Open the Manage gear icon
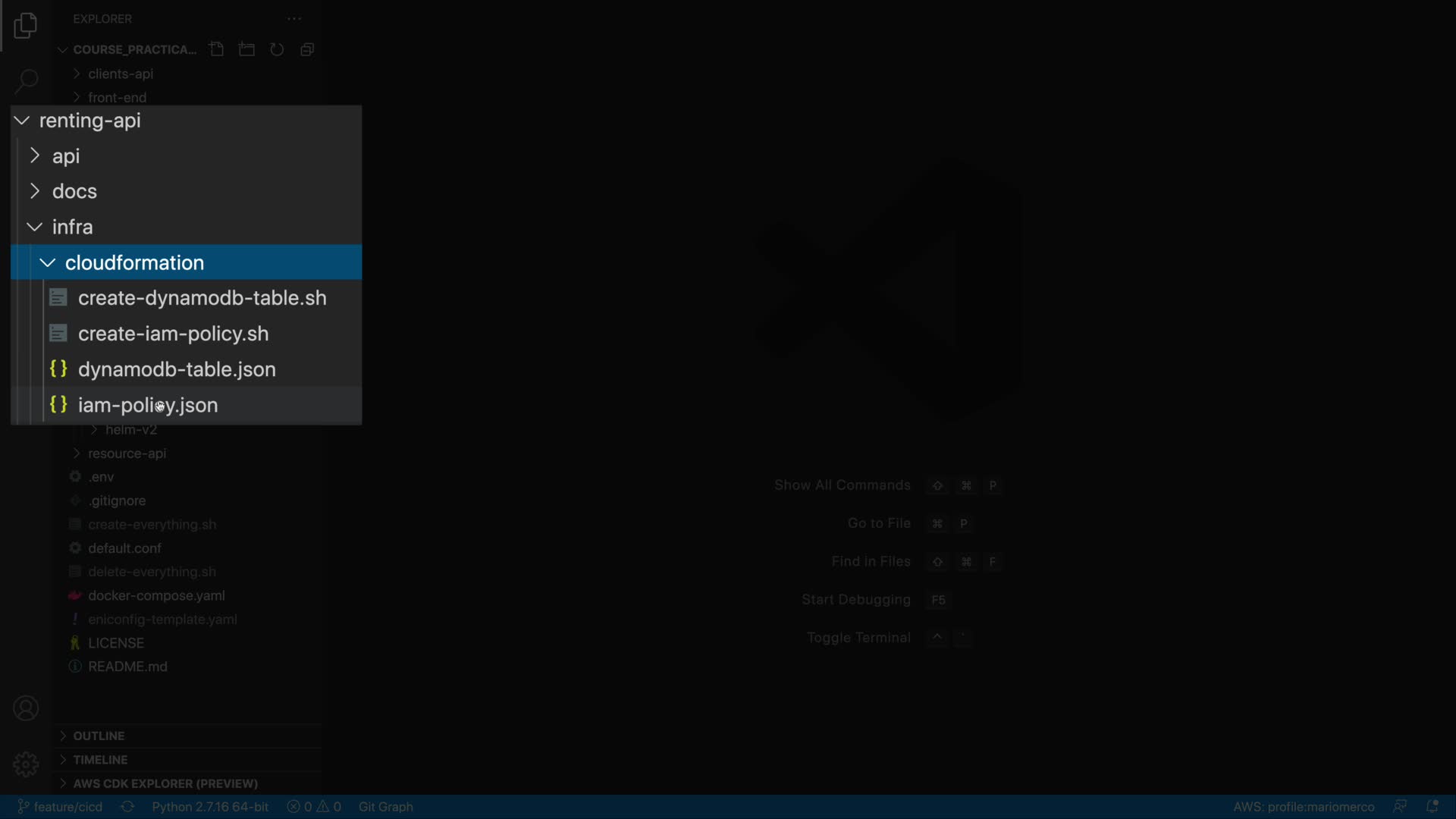Image resolution: width=1456 pixels, height=819 pixels. coord(26,764)
